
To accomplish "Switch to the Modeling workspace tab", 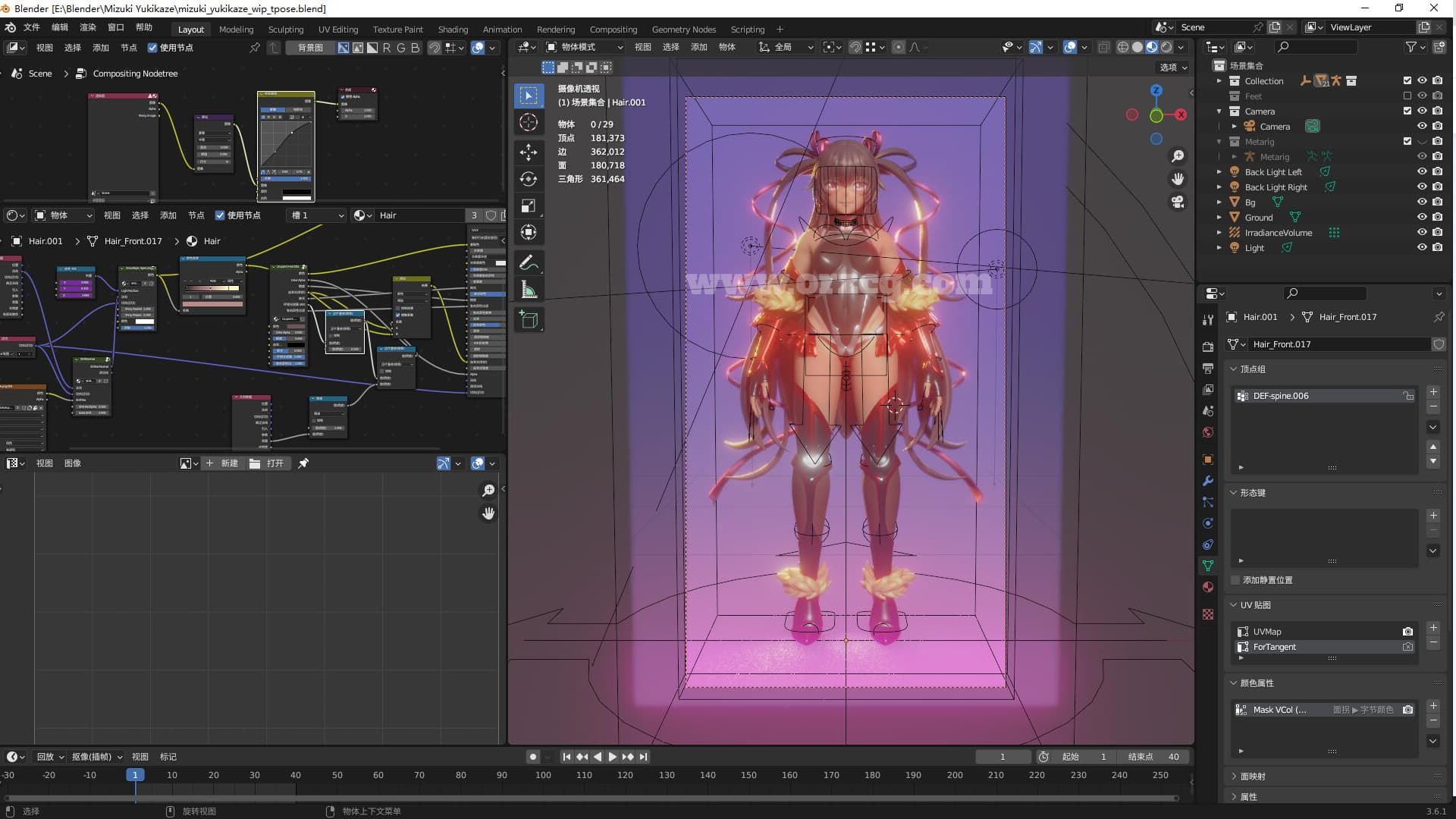I will (236, 30).
